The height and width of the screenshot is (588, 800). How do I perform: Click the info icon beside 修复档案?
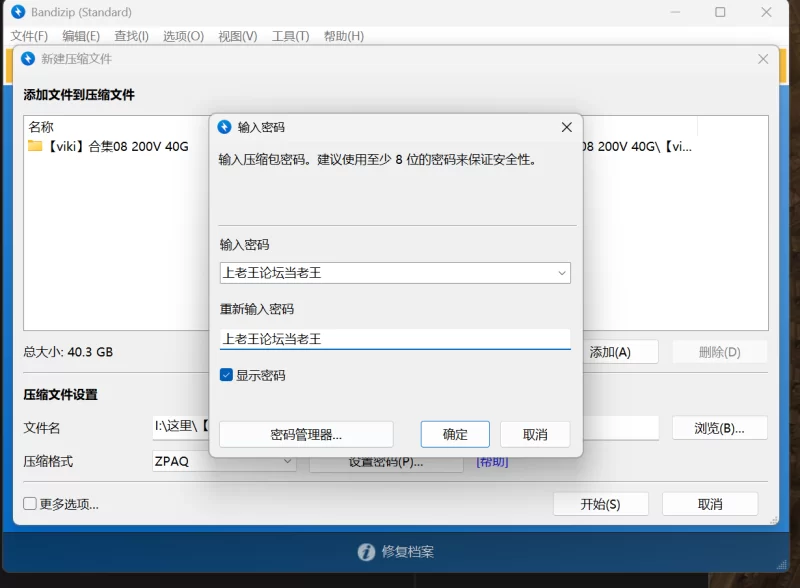click(366, 552)
